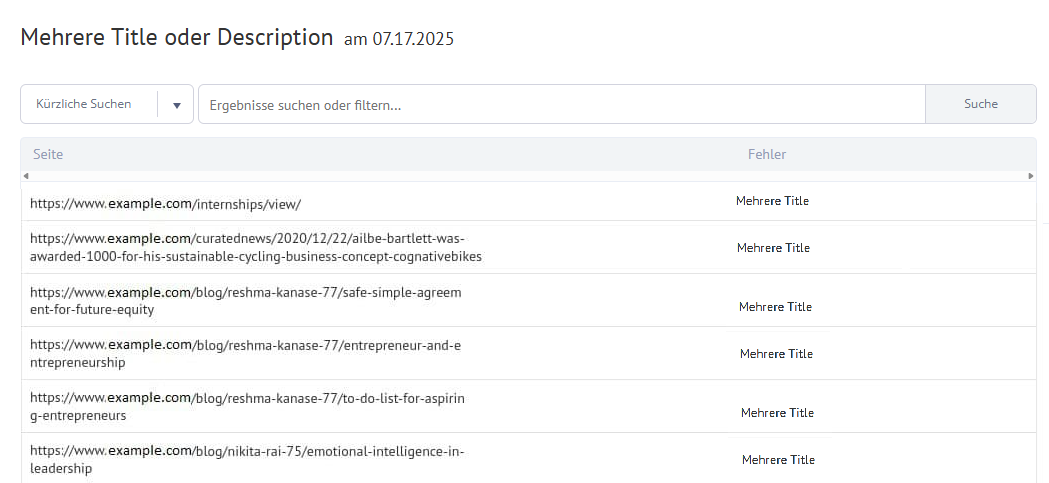
Task: Click Mehrere Title for the curatednews row
Action: 773,248
